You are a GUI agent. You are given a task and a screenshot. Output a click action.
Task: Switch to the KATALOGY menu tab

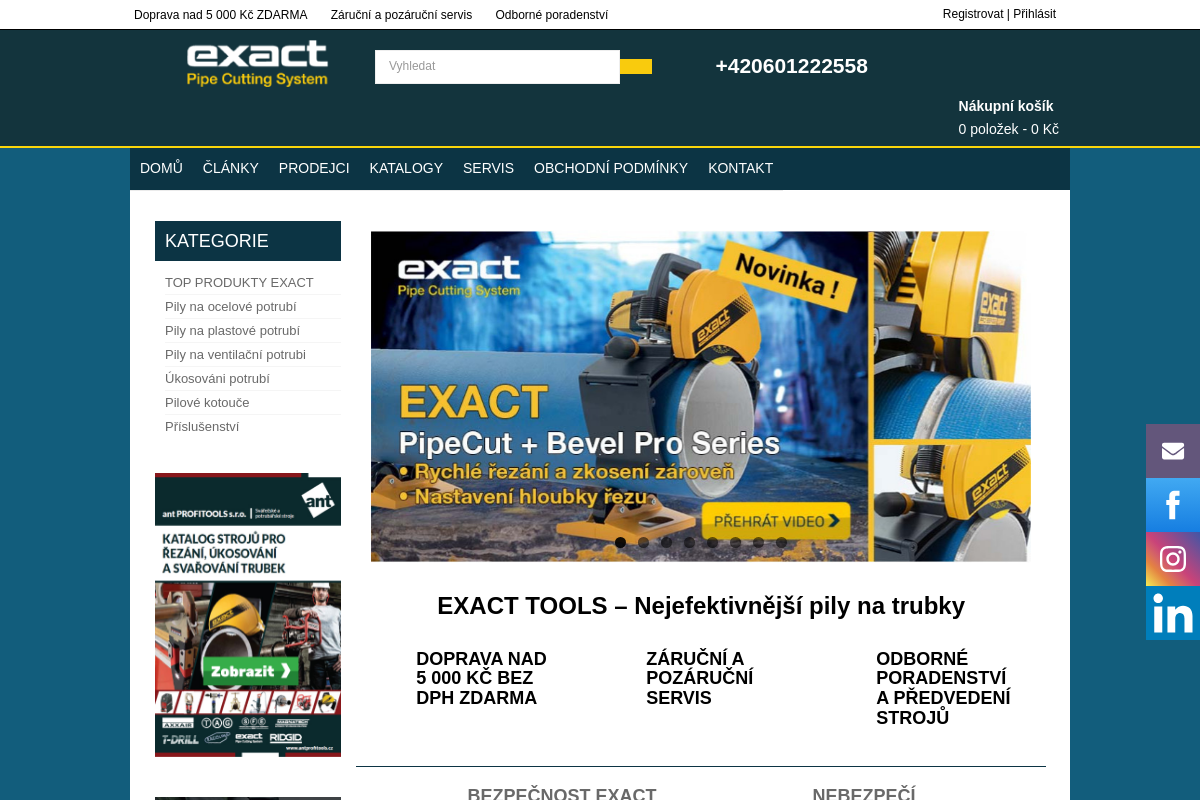point(406,168)
